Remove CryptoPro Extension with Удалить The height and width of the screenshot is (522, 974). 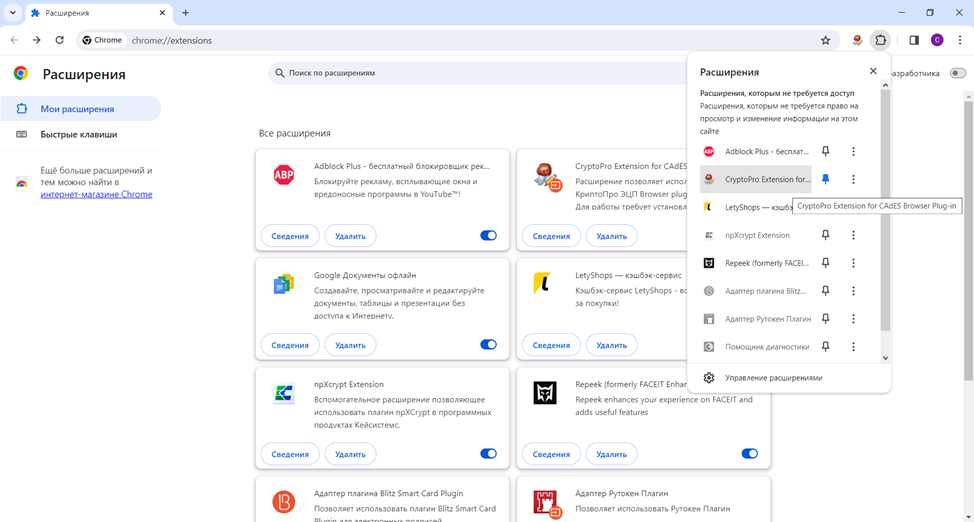[611, 236]
